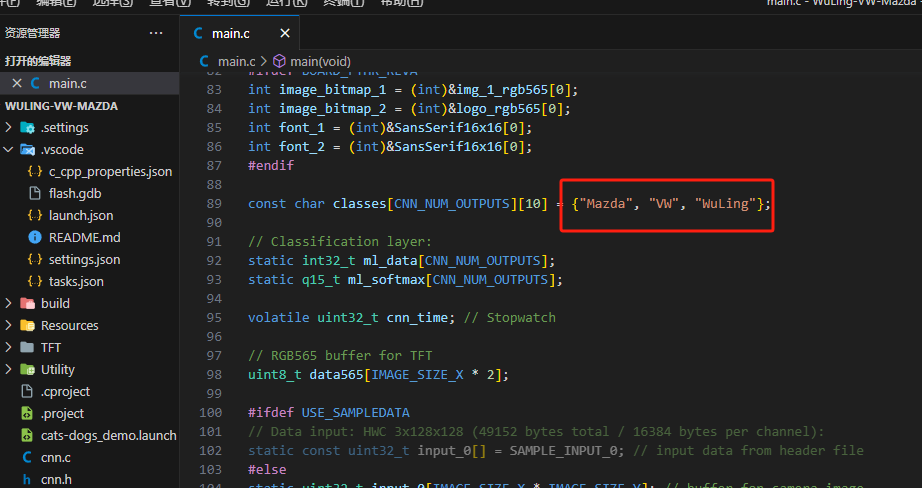This screenshot has width=922, height=488.
Task: Click the "WuLing" string on line 89
Action: click(x=726, y=203)
